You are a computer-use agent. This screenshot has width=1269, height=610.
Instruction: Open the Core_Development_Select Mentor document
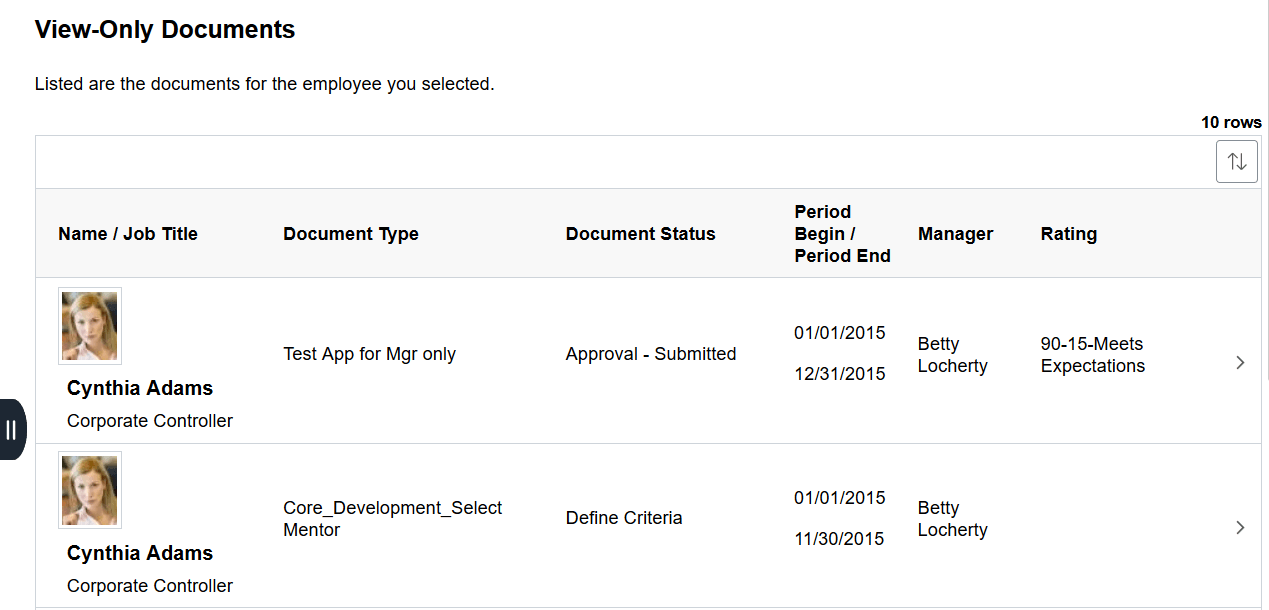[392, 518]
